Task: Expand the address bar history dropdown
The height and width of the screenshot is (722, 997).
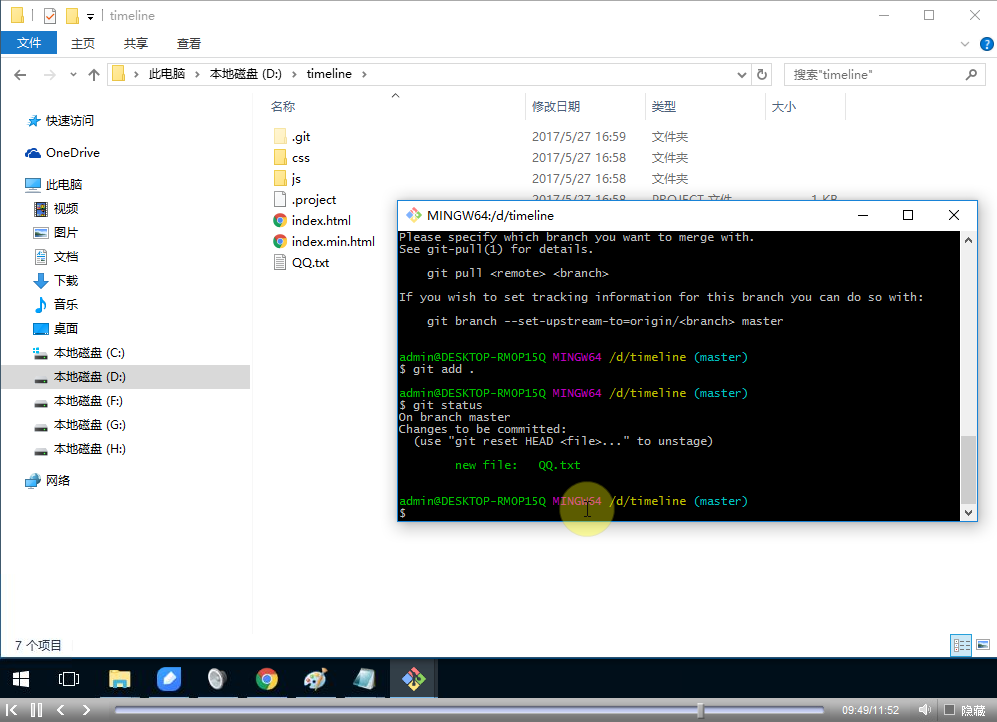Action: point(741,74)
